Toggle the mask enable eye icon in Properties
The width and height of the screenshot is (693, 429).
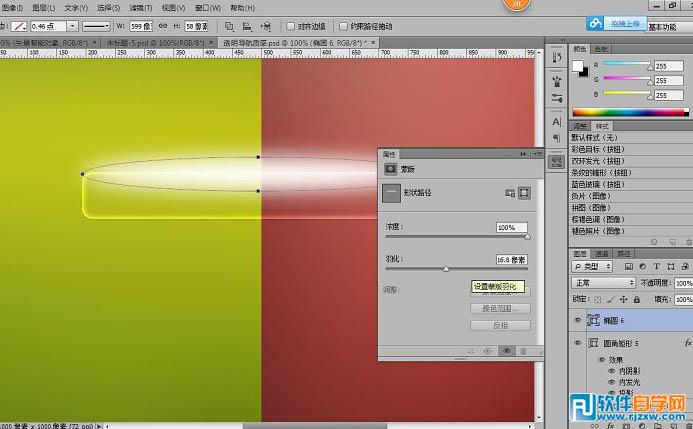pos(506,351)
